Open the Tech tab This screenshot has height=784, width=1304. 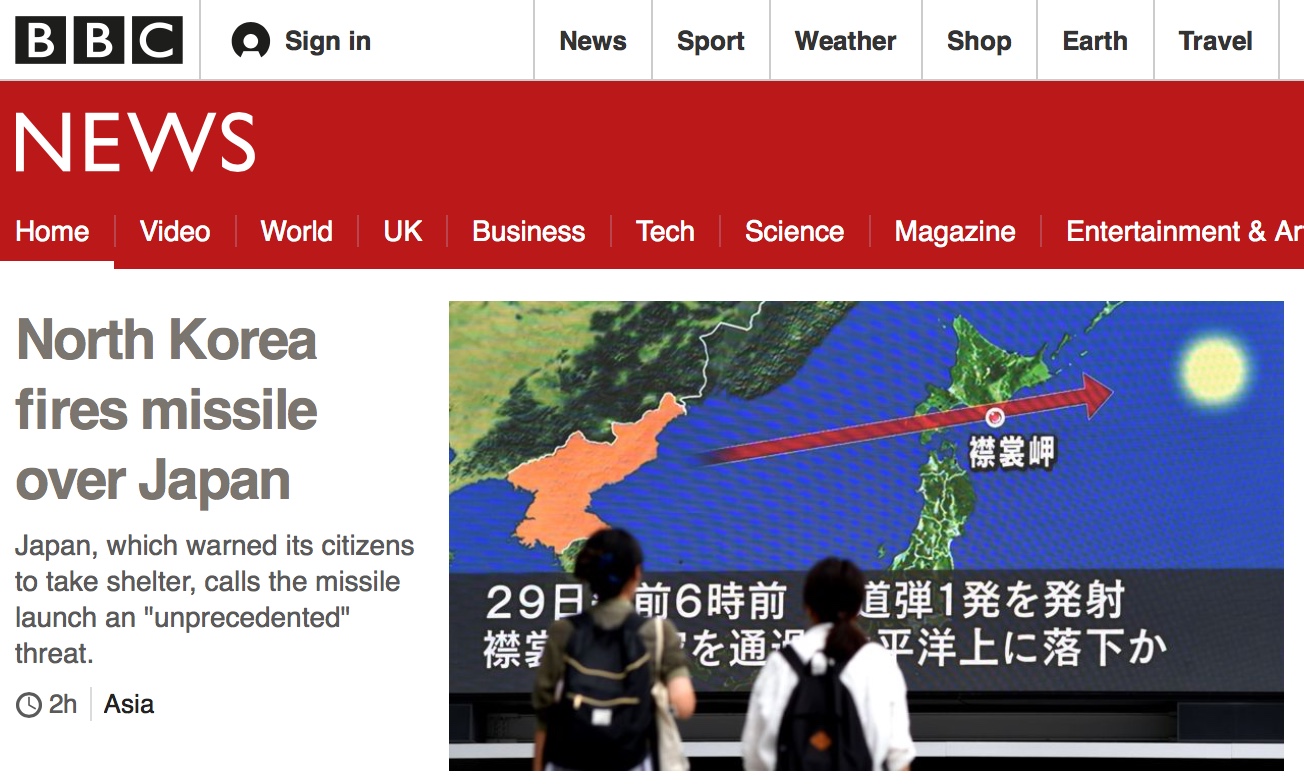pyautogui.click(x=665, y=232)
